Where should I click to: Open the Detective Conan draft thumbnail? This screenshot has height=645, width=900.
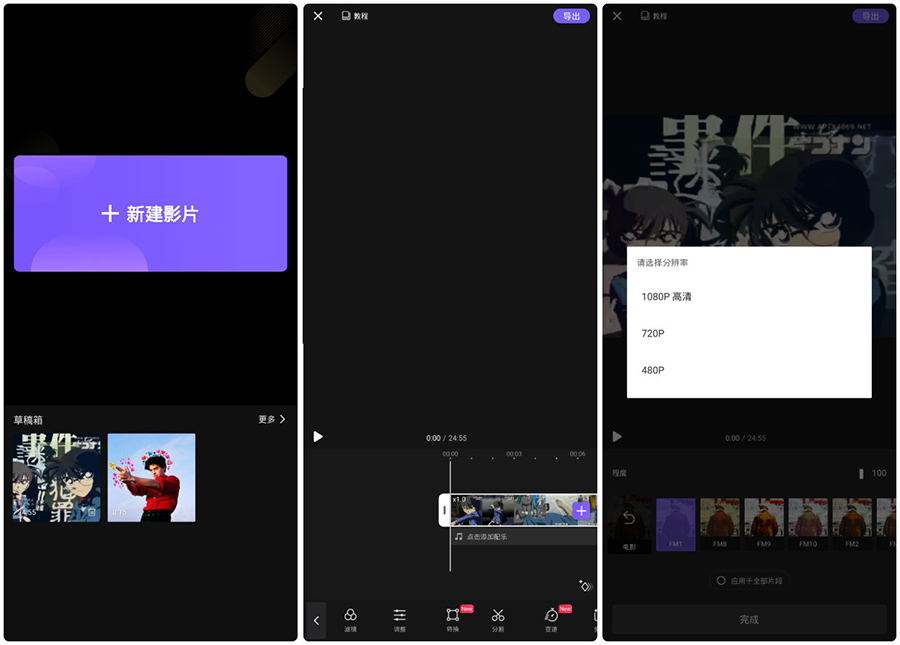click(x=56, y=478)
